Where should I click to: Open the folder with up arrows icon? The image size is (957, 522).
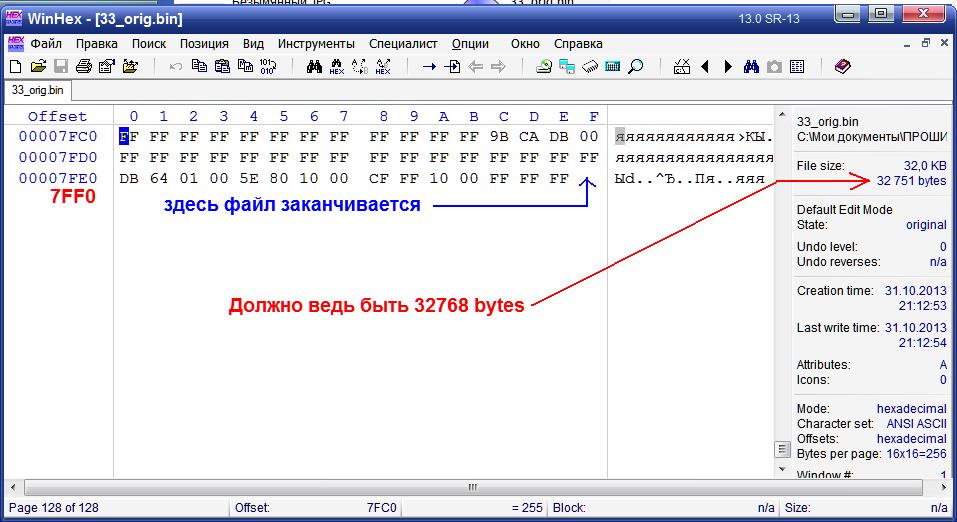(130, 67)
